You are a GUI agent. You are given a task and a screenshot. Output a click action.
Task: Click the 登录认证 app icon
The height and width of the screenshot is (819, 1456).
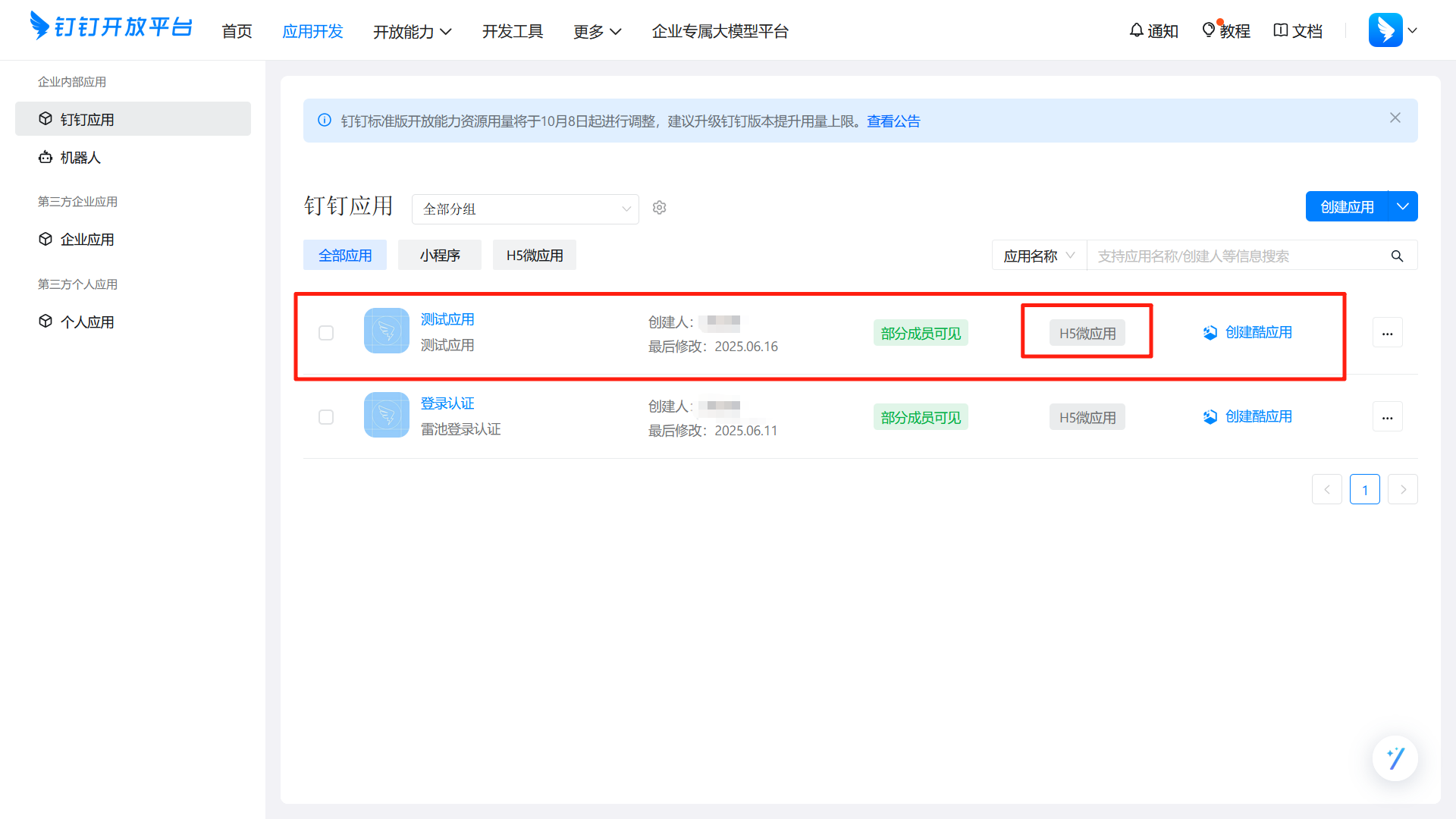point(387,415)
